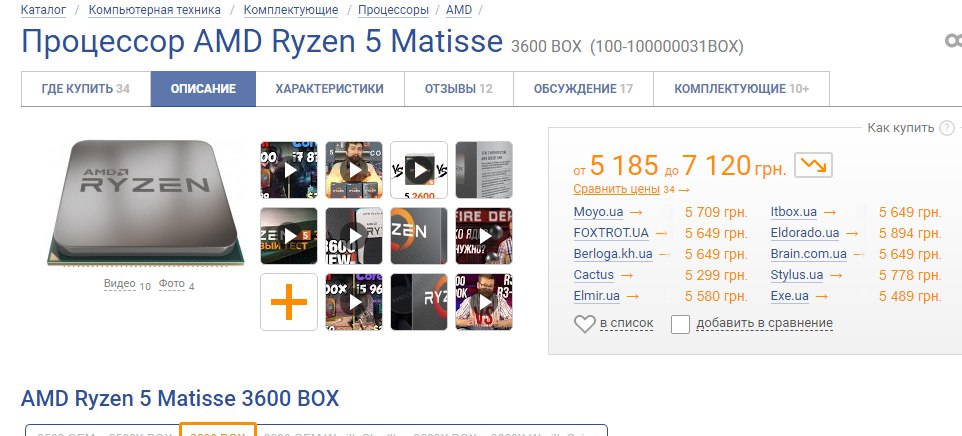Click the arrow after Сравнить цены 34

coord(683,190)
